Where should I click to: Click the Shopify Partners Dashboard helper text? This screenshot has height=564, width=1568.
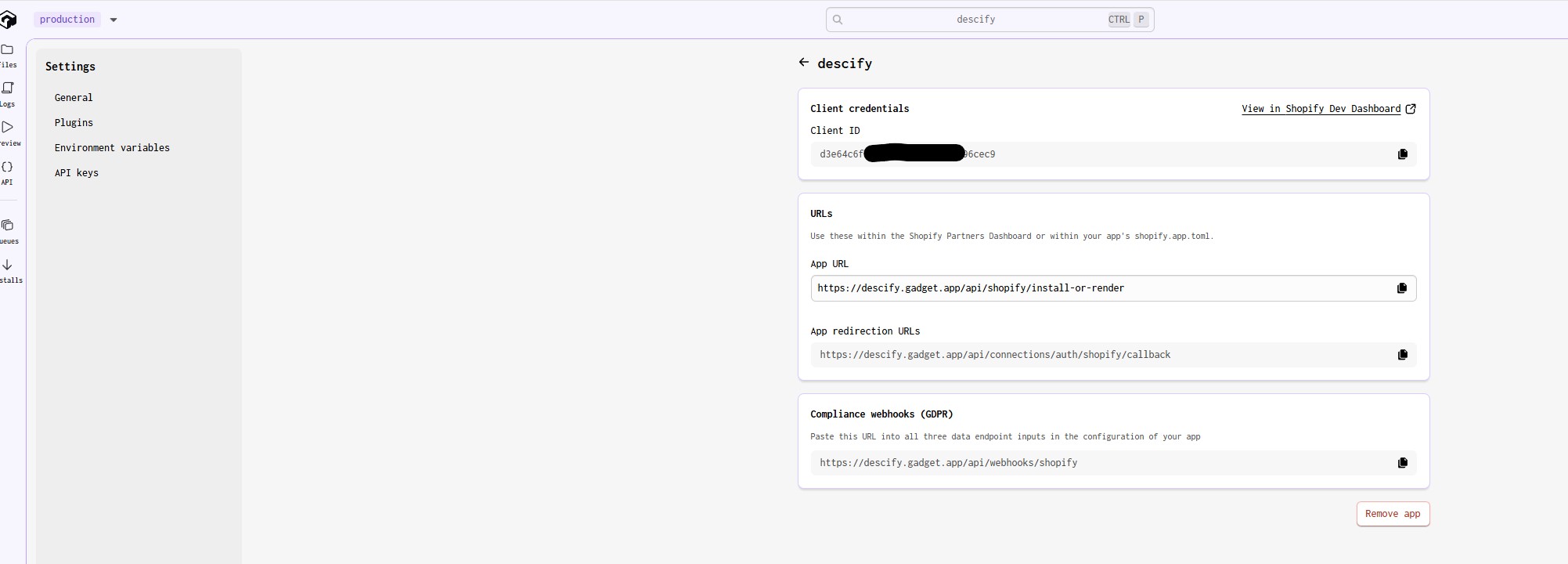(x=1011, y=236)
